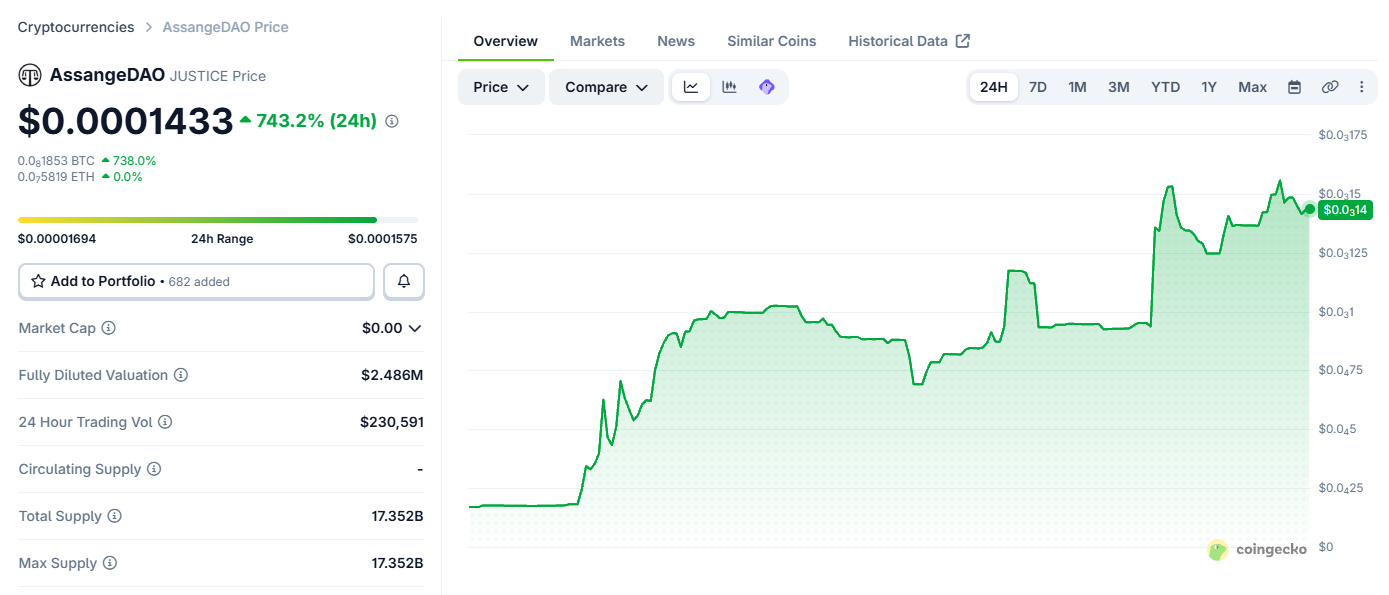The height and width of the screenshot is (595, 1389).
Task: Click the $0.0₃14 price label on chart
Action: 1345,210
